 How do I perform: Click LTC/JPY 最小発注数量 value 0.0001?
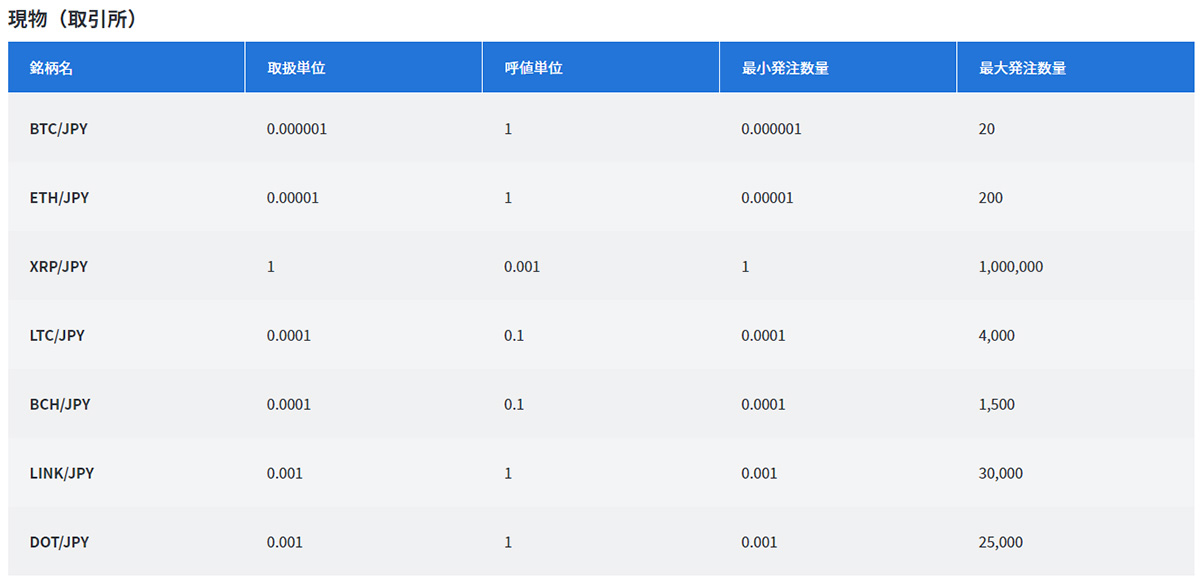(x=763, y=336)
